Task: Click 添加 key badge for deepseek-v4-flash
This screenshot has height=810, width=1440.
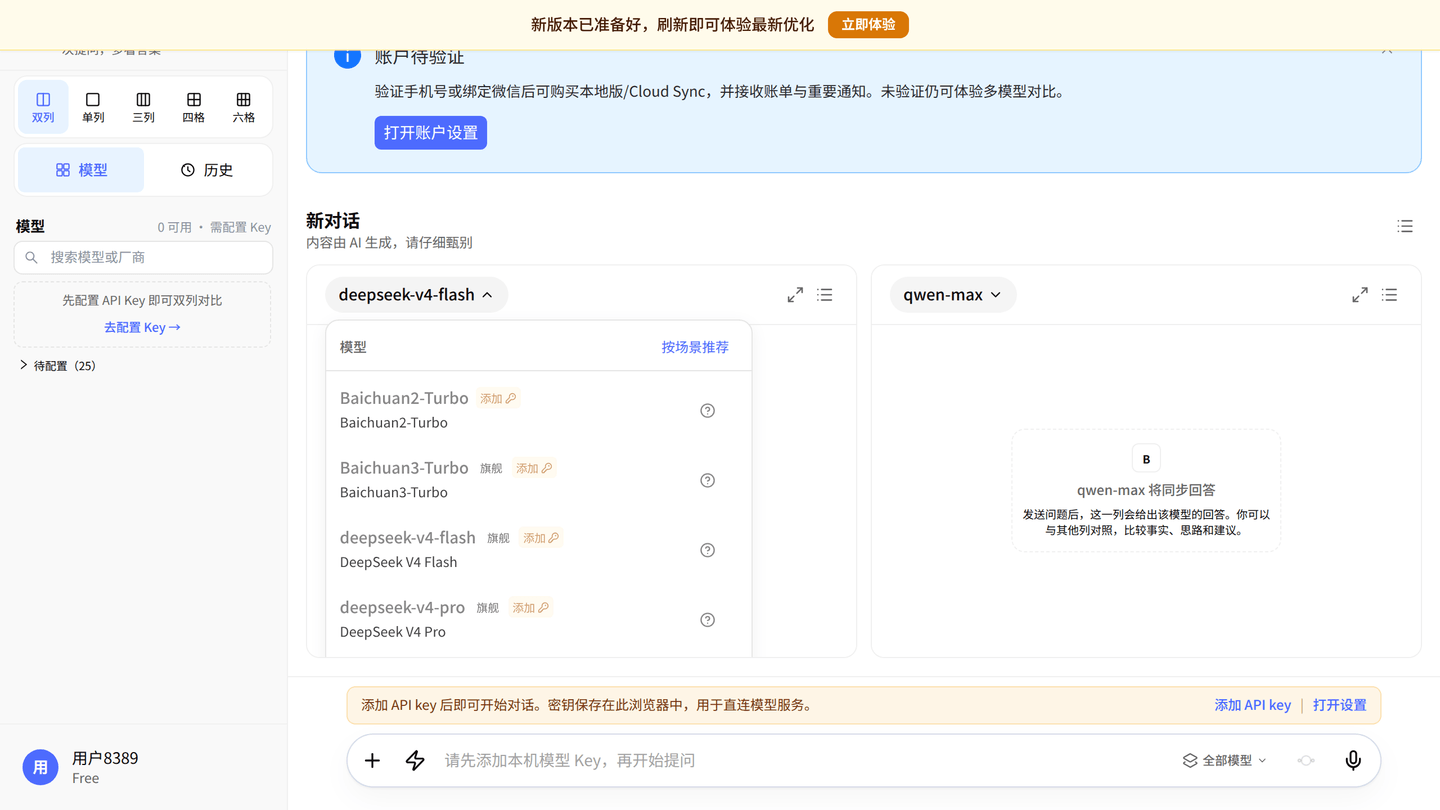Action: (541, 538)
